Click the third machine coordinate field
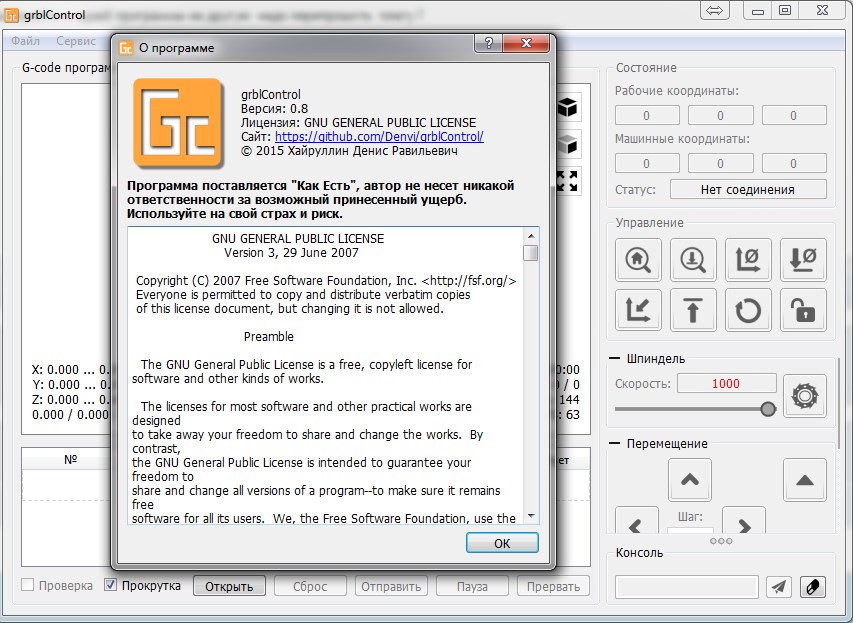Viewport: 853px width, 623px height. coord(794,163)
